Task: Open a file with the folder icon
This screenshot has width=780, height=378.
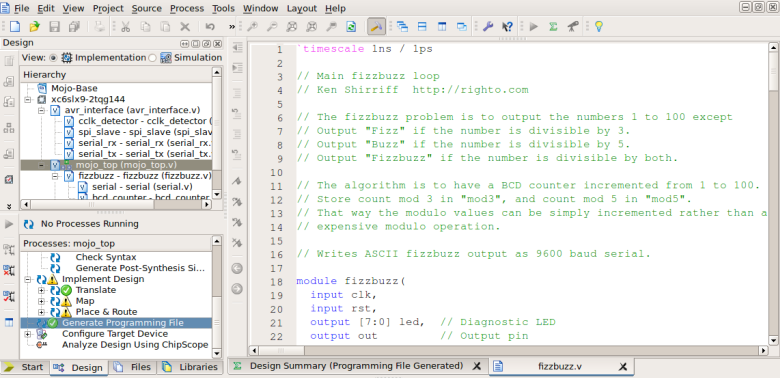Action: 34,26
